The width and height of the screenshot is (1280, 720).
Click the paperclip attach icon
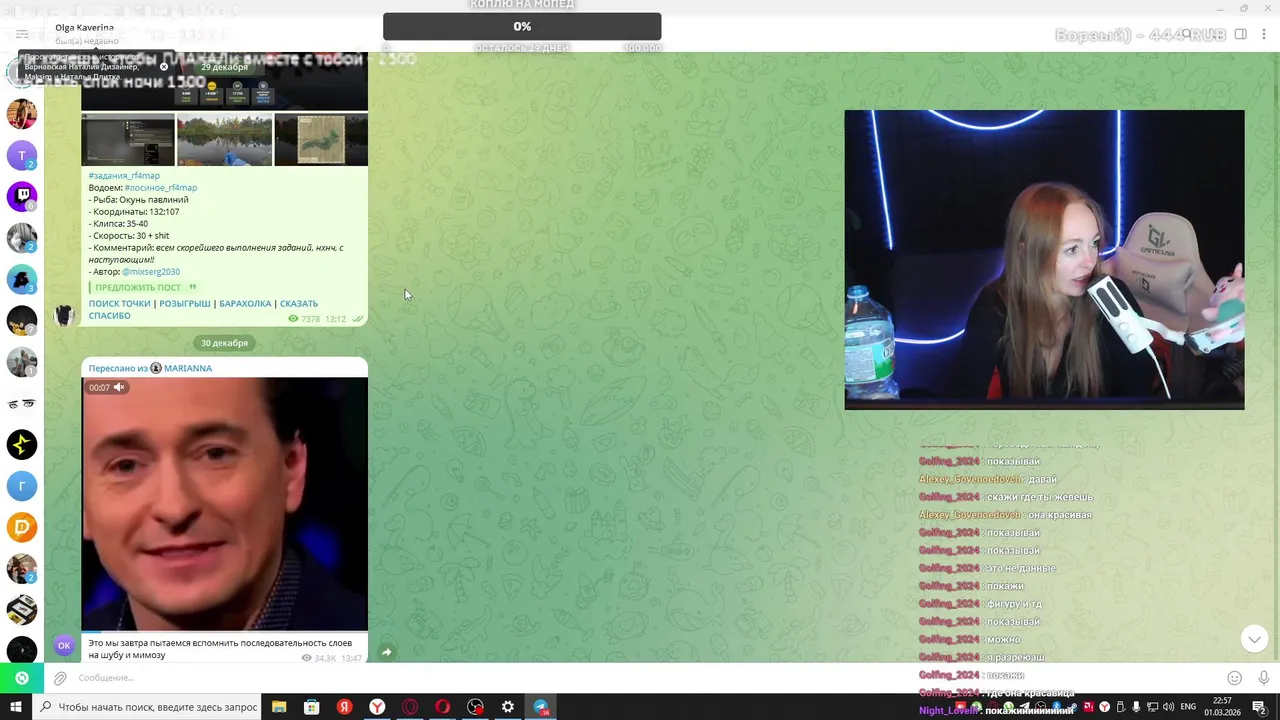point(60,678)
